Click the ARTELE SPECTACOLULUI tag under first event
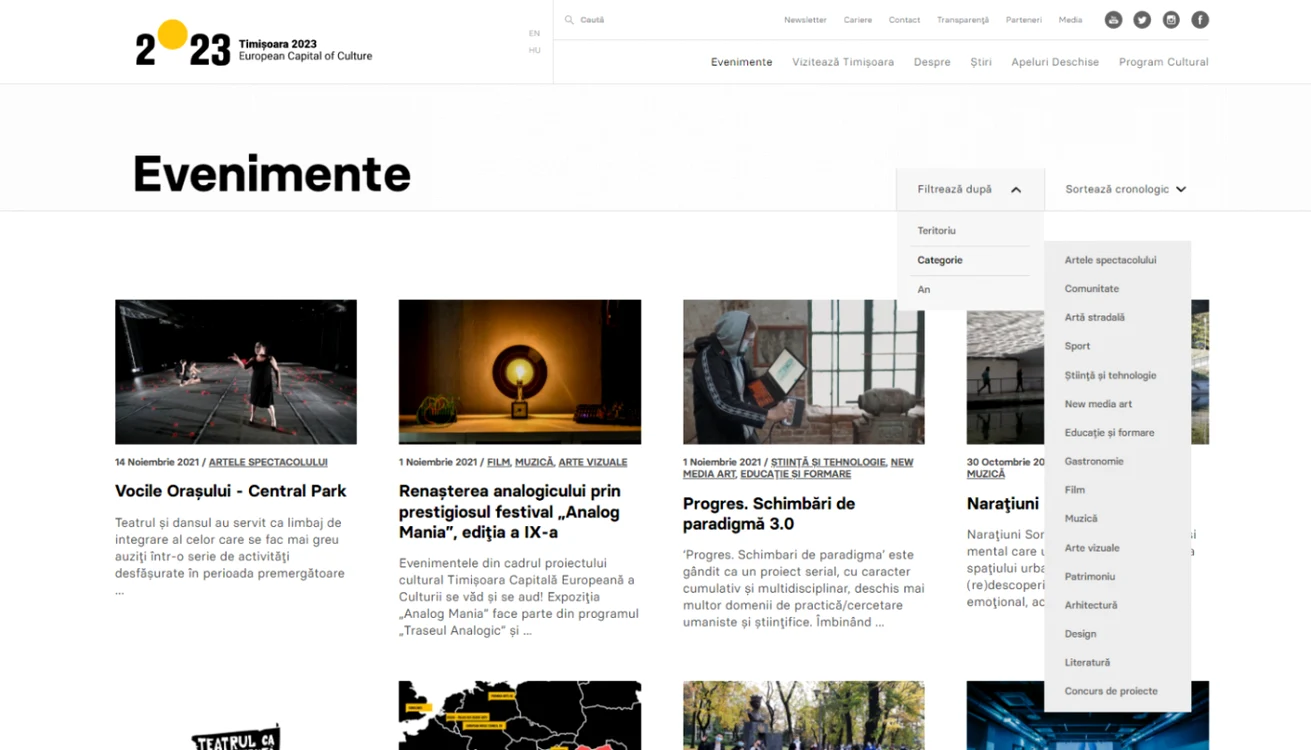 [x=268, y=462]
